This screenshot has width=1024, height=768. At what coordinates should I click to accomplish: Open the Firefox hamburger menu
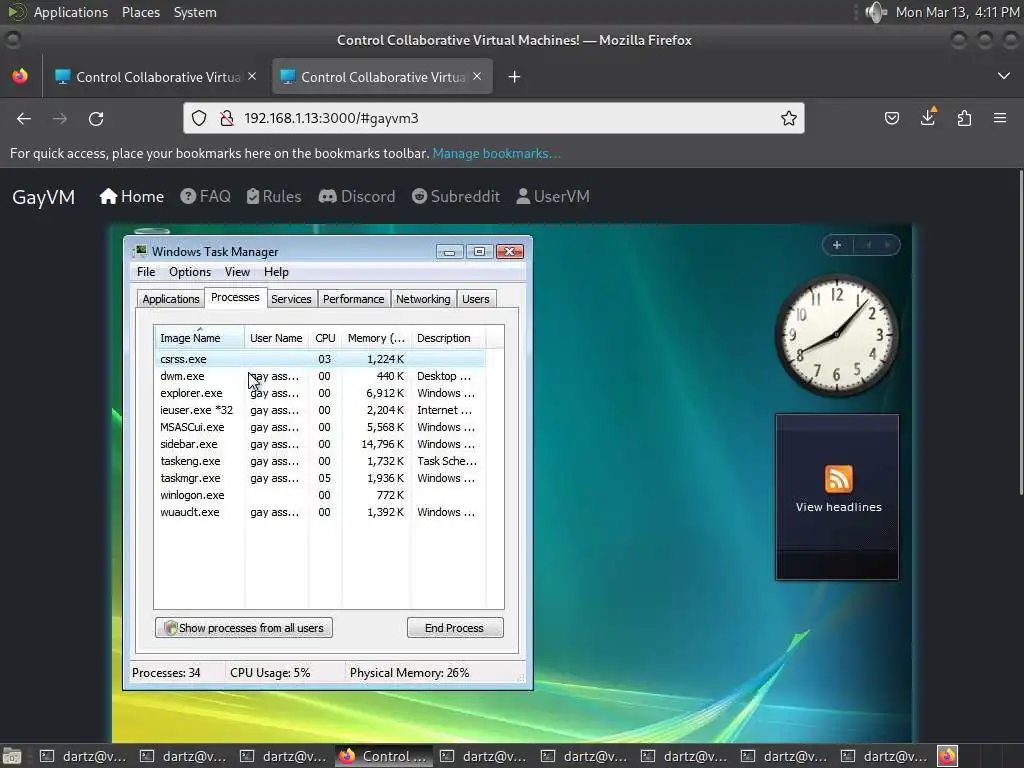pyautogui.click(x=1000, y=118)
